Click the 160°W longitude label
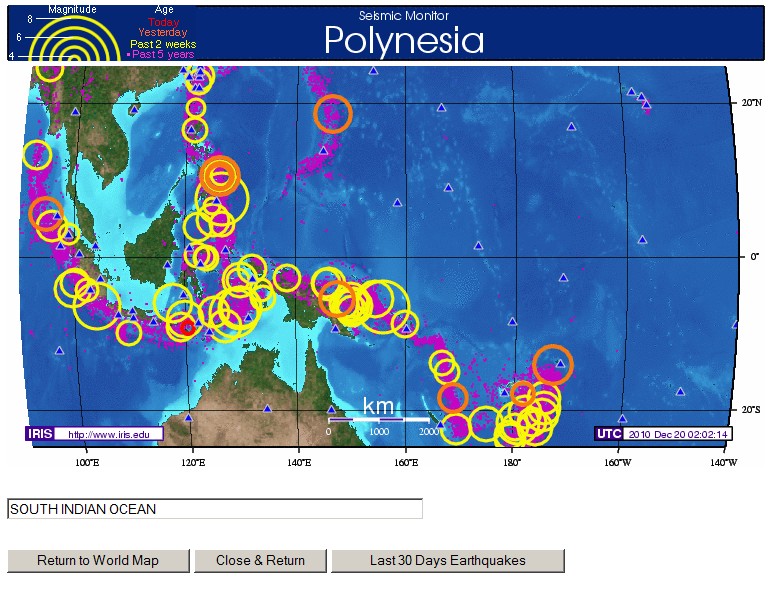This screenshot has height=602, width=774. click(618, 463)
